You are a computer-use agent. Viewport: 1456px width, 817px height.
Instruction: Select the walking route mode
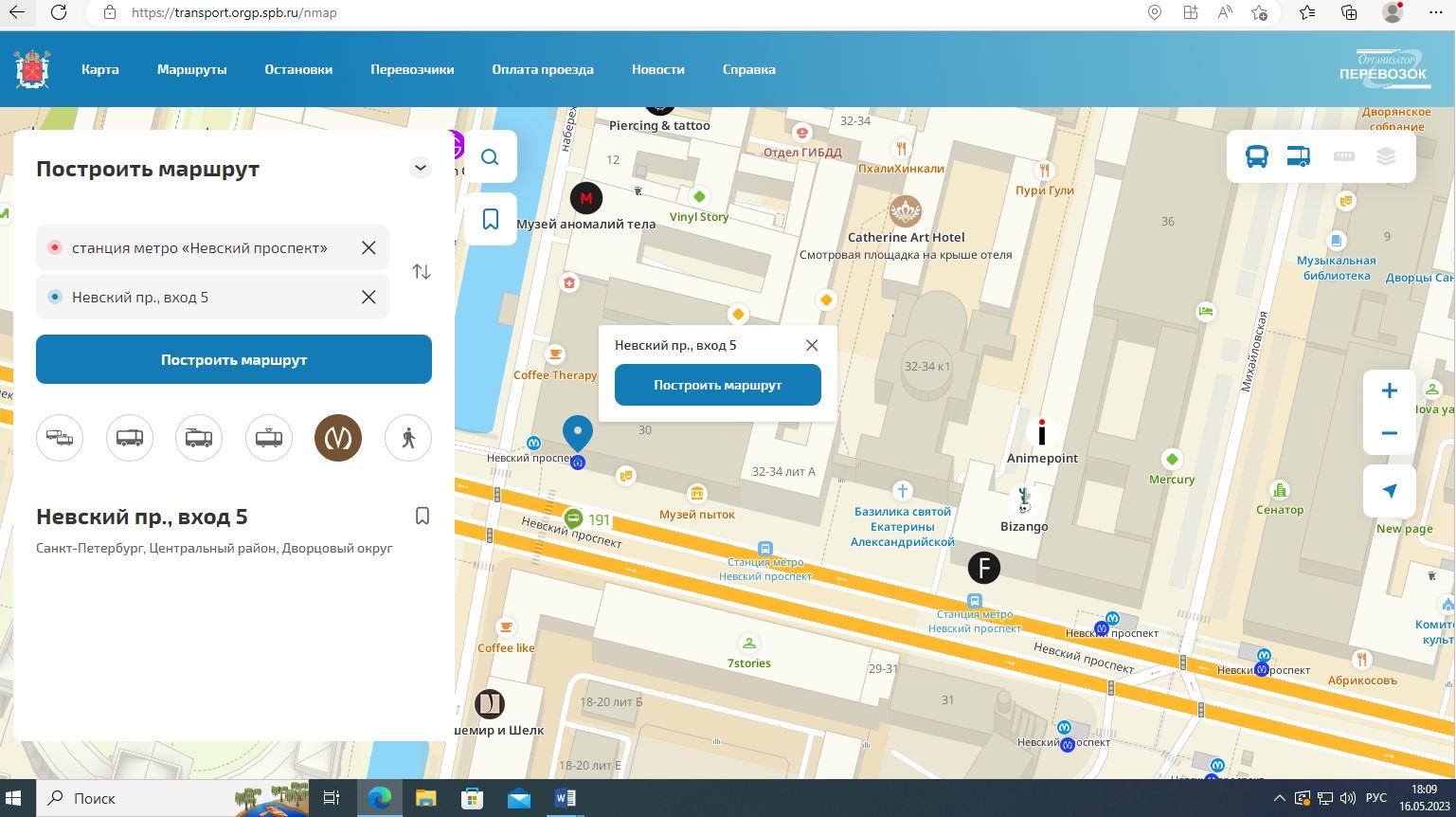[x=408, y=438]
